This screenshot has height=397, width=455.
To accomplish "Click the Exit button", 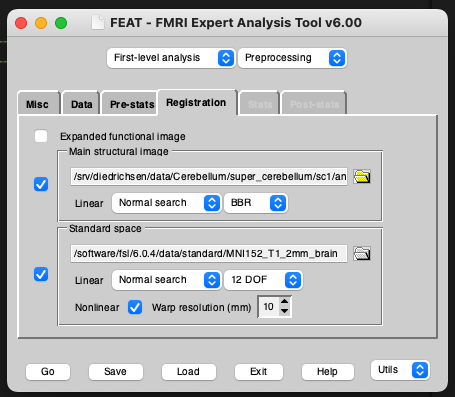I will (259, 372).
